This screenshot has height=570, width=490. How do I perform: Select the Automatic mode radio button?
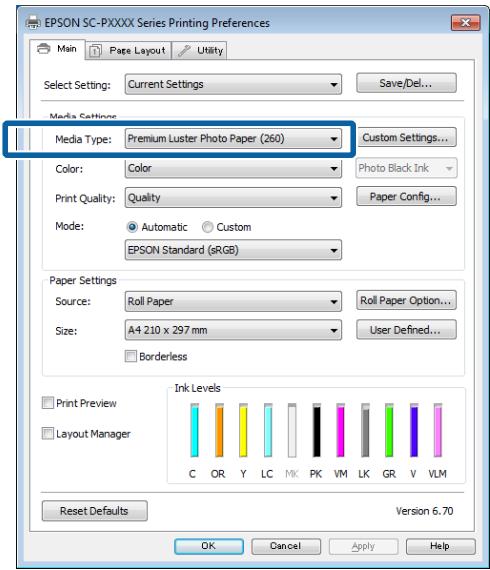coord(132,227)
